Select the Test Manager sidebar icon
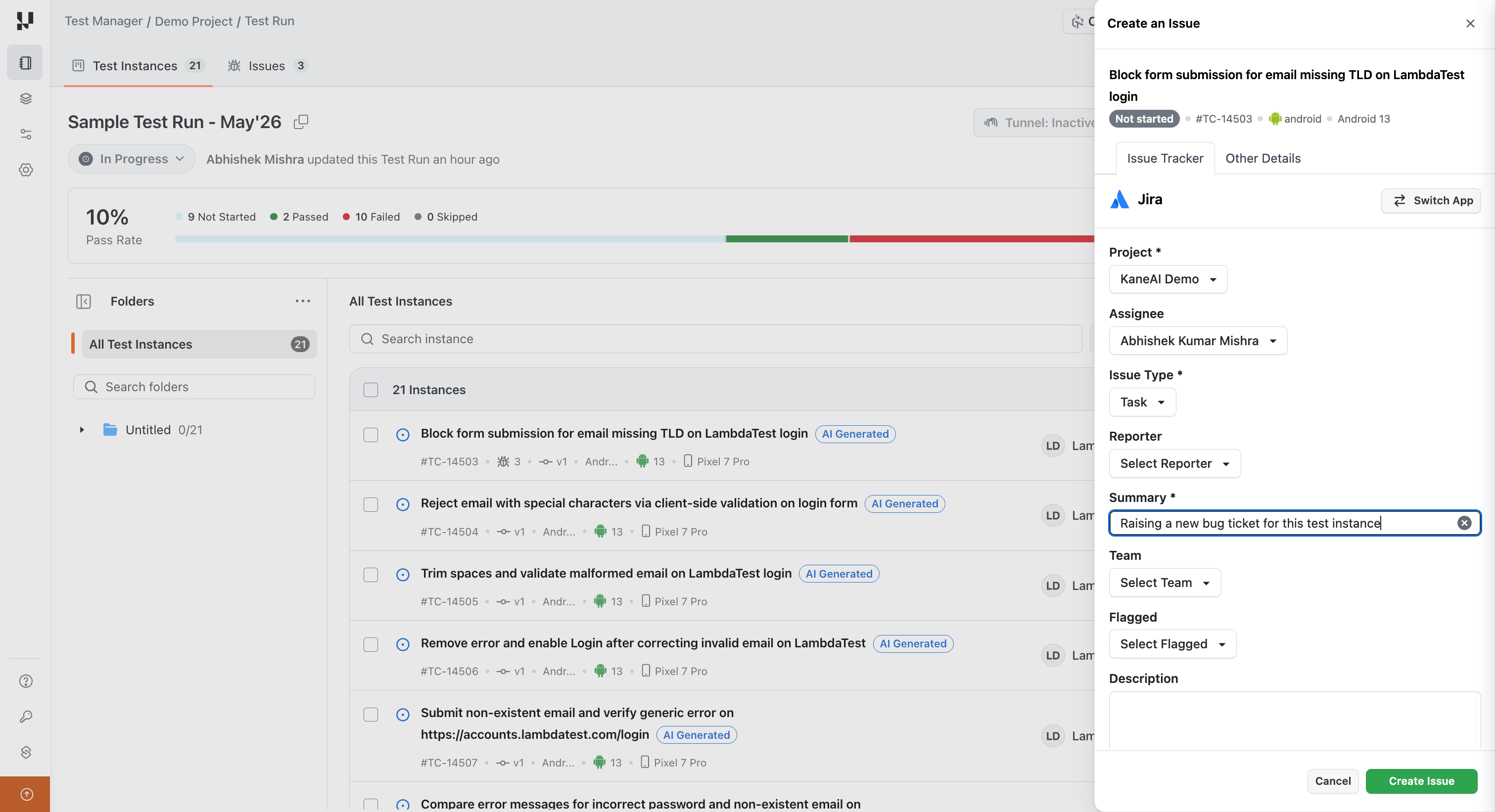 pos(25,63)
